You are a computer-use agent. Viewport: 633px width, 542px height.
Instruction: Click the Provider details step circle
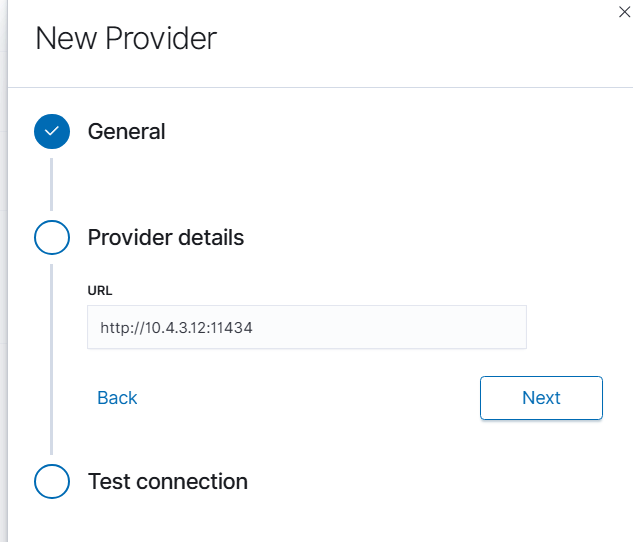52,238
